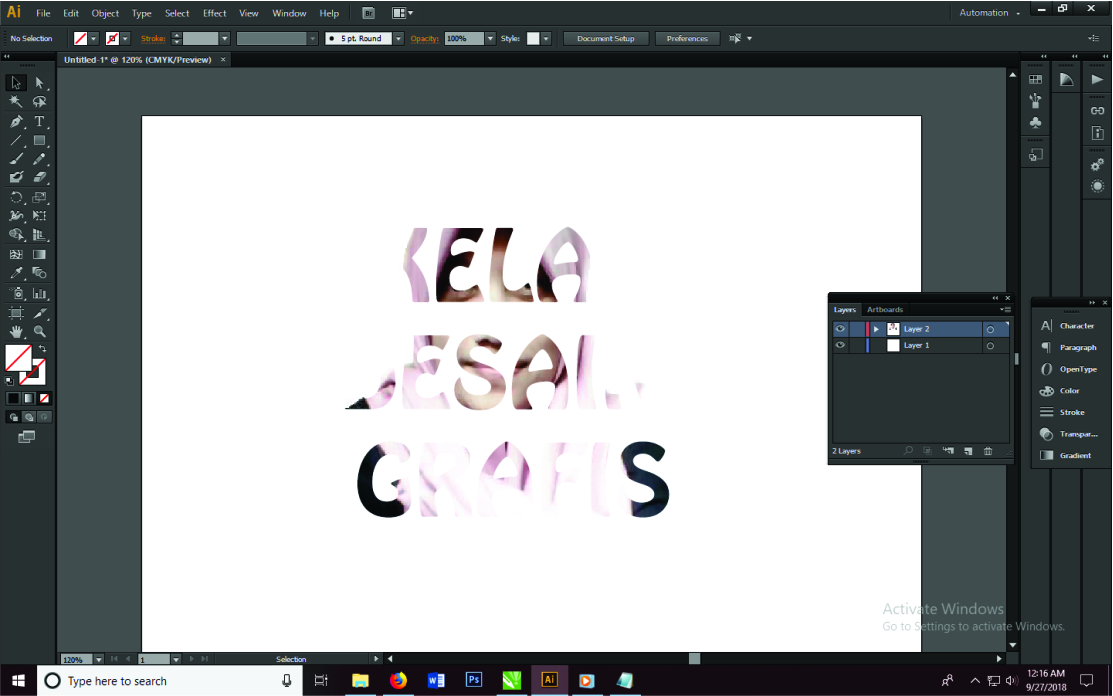1113x696 pixels.
Task: Select the Type tool in the toolbox
Action: point(40,121)
